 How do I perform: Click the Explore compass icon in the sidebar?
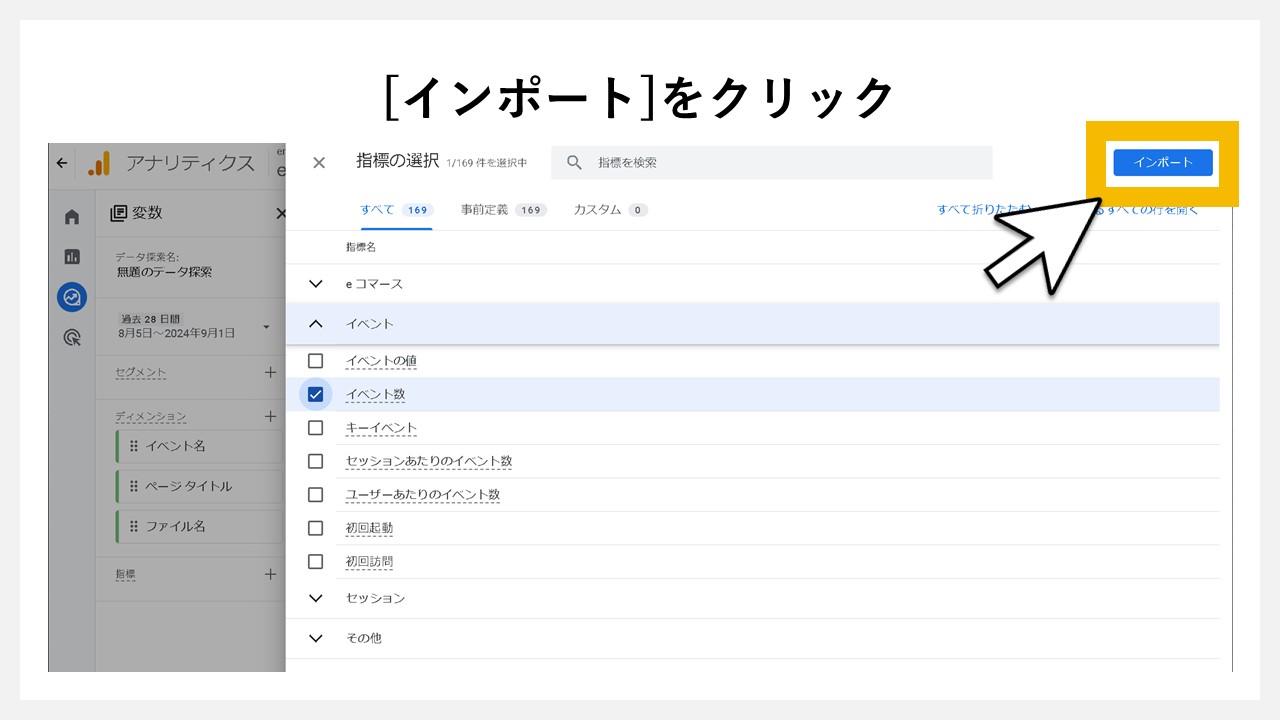71,297
